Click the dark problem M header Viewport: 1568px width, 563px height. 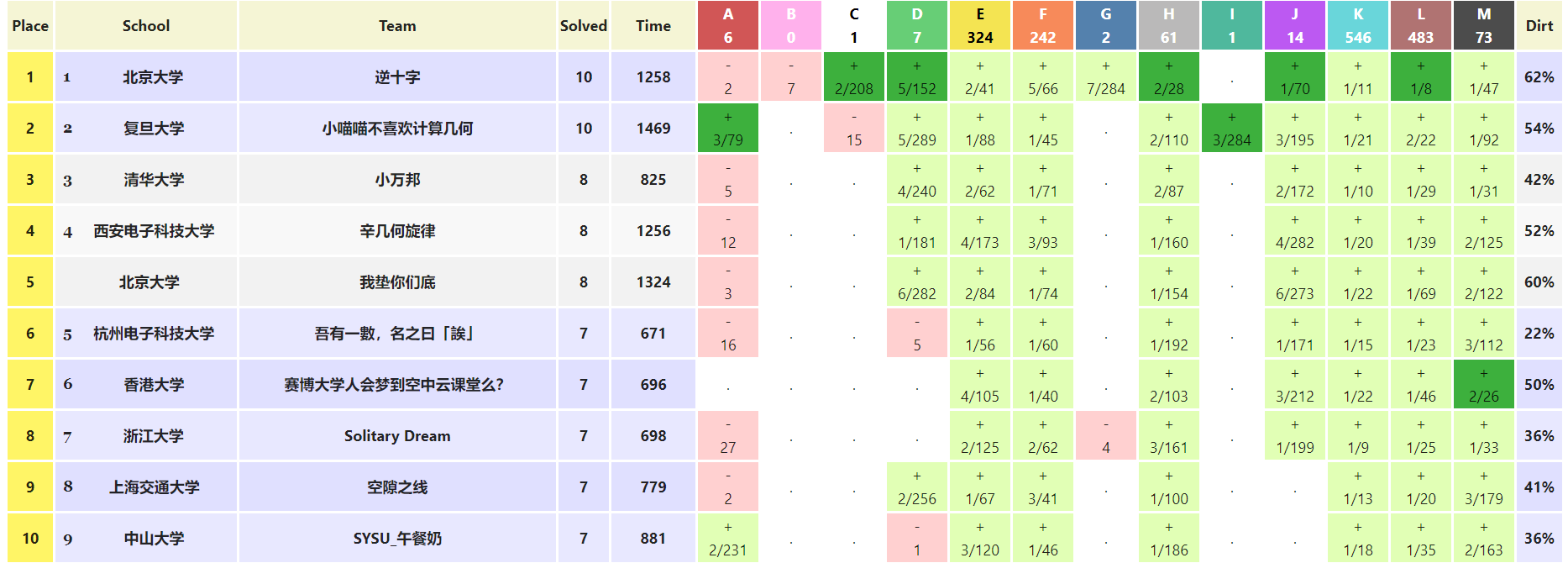(1483, 25)
